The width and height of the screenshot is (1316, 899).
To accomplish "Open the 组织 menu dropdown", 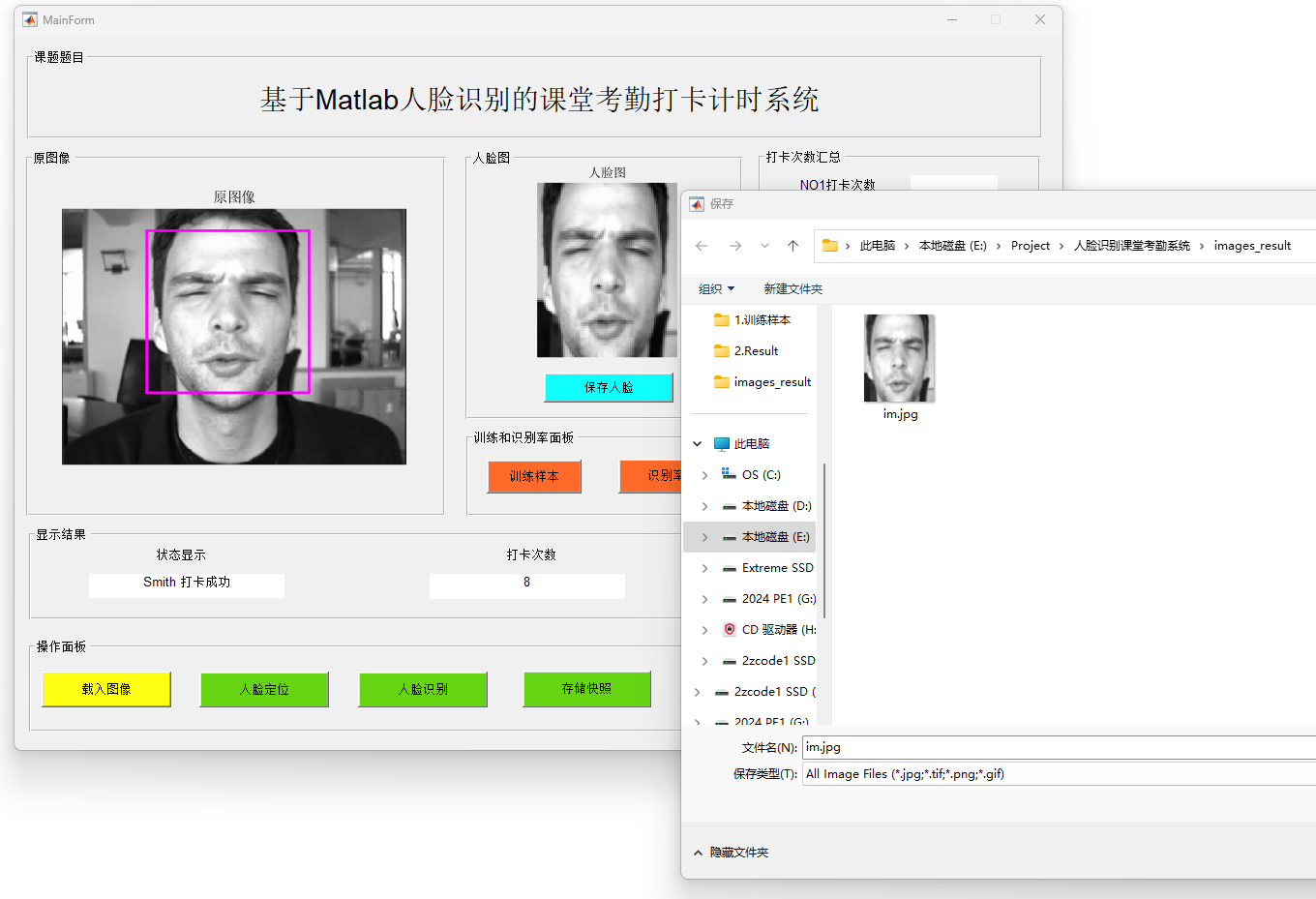I will coord(716,289).
